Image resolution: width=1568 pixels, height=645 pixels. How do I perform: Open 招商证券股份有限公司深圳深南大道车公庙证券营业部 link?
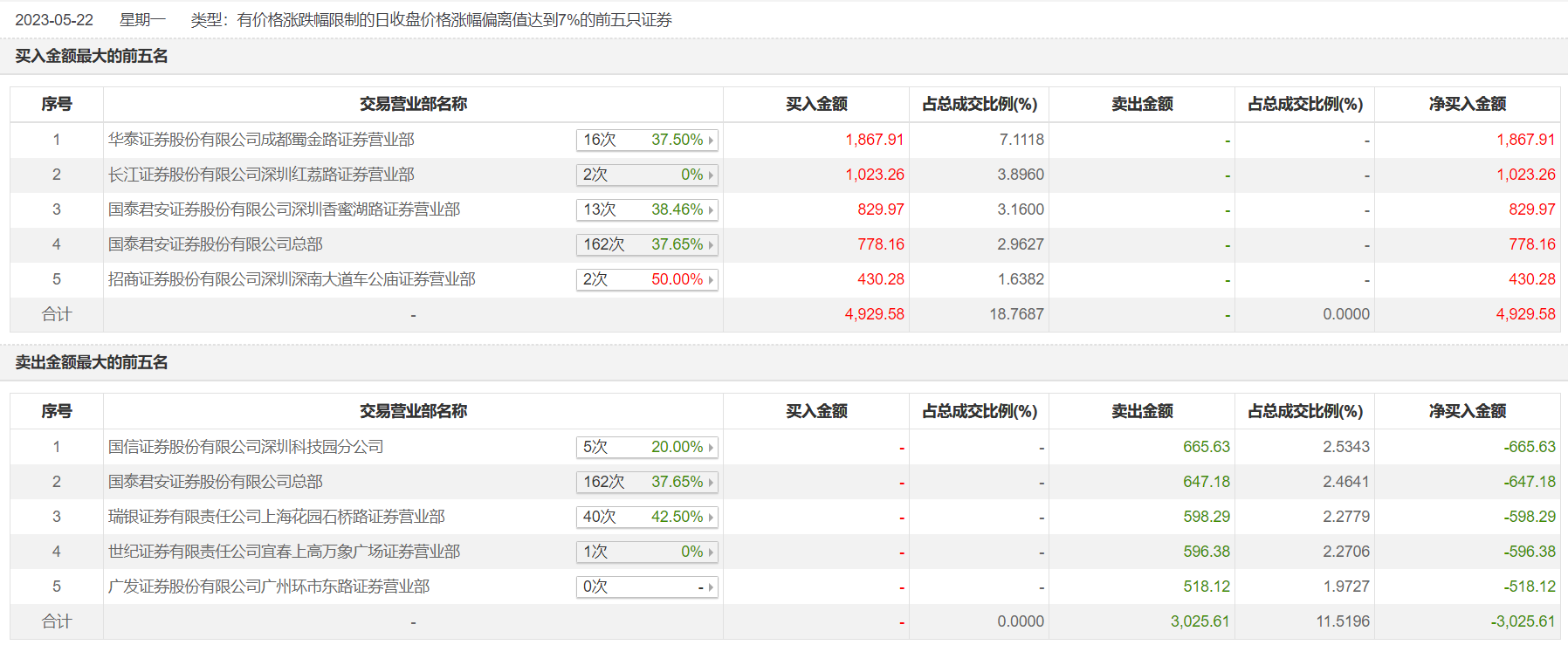292,279
